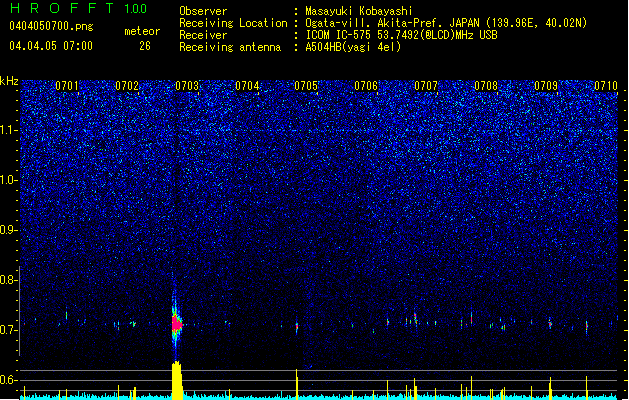Select the filename 0404050700.png
This screenshot has height=400, width=629.
[x=51, y=27]
